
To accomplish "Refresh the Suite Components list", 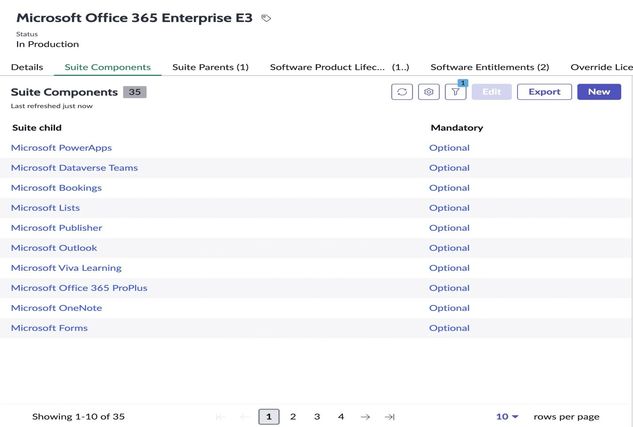I will coord(402,92).
